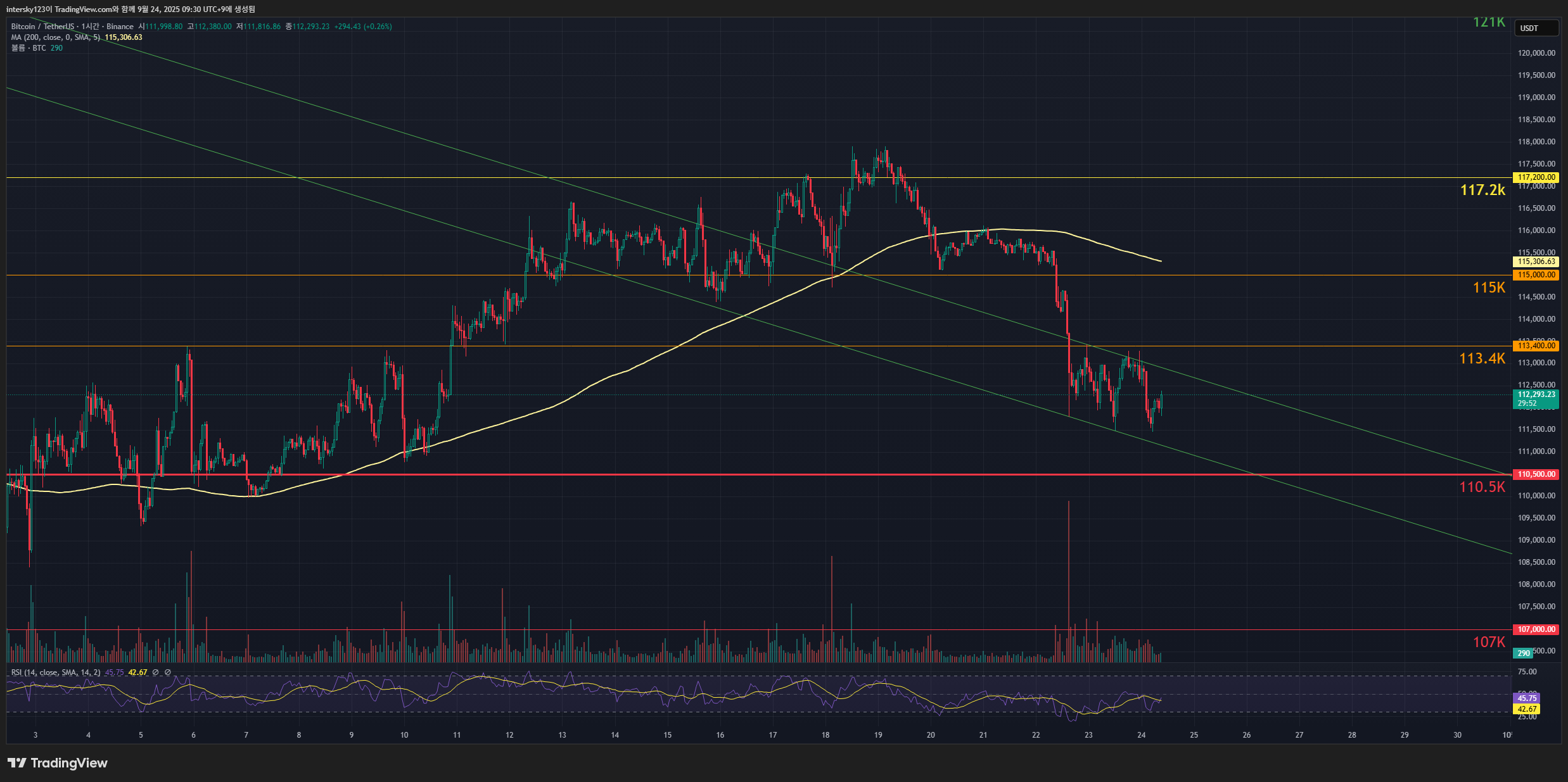Image resolution: width=1568 pixels, height=782 pixels.
Task: Click red 110,500.00 price label on axis
Action: coord(1536,474)
